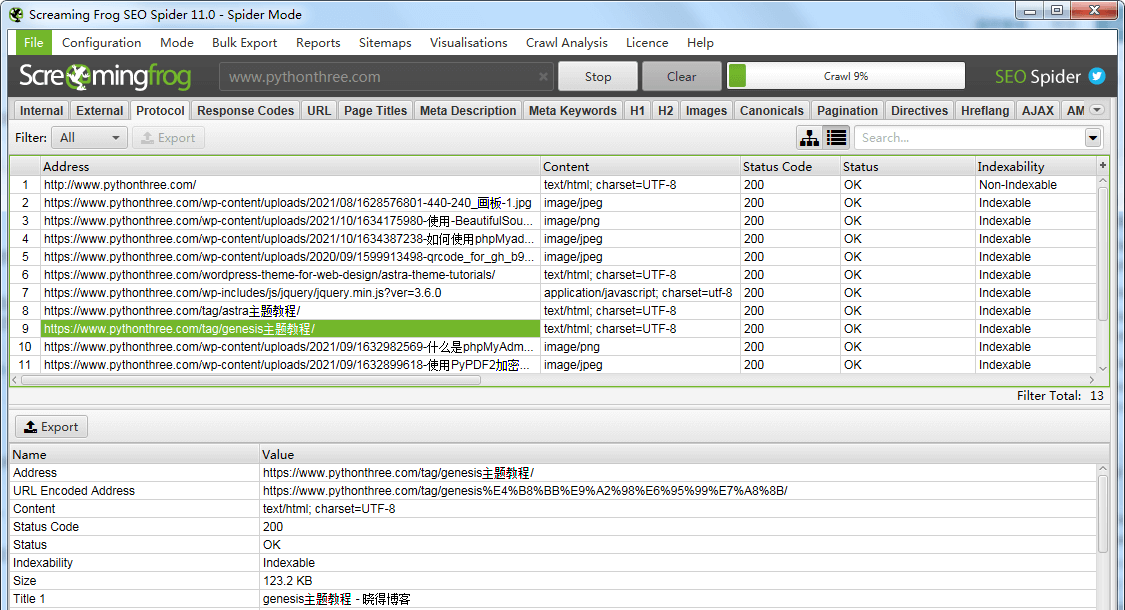Open the Visualisations menu
The height and width of the screenshot is (610, 1125).
pos(469,42)
